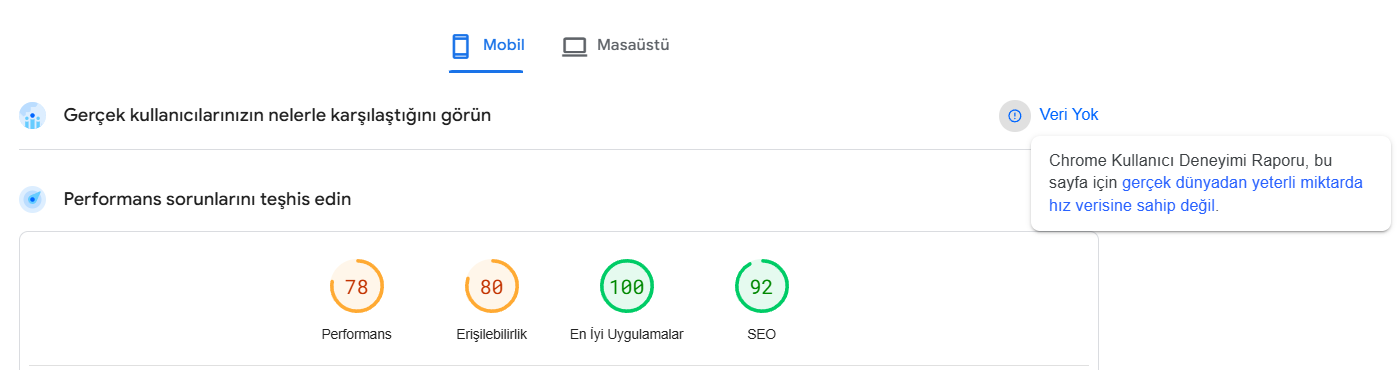Click the En İyi Uygulamalar label
Viewport: 1400px width, 370px height.
(x=627, y=335)
